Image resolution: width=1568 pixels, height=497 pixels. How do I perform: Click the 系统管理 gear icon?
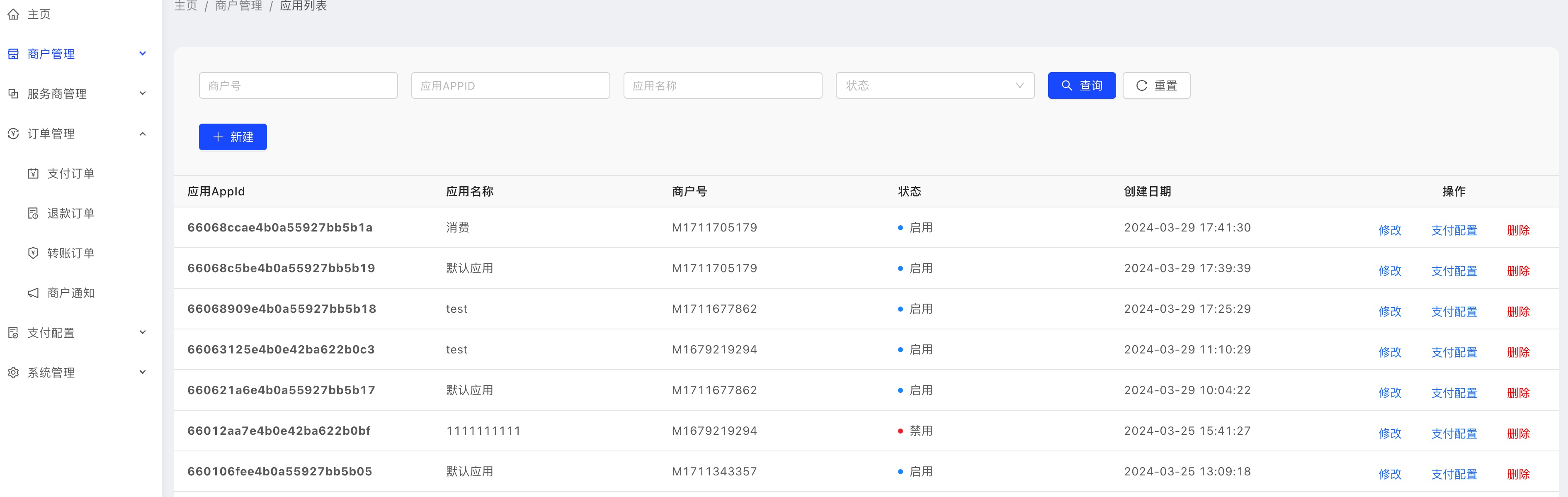(x=13, y=372)
